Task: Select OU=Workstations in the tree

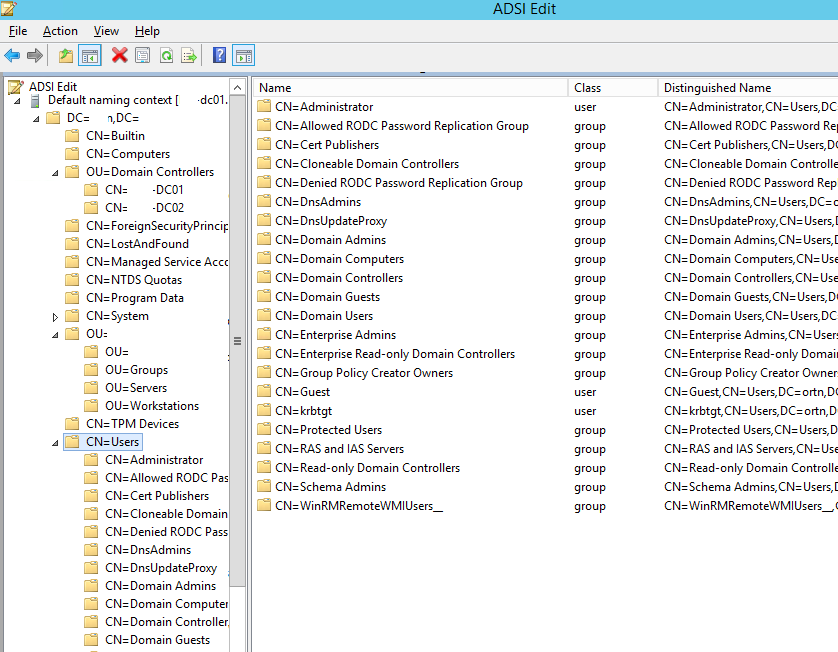Action: pyautogui.click(x=152, y=406)
